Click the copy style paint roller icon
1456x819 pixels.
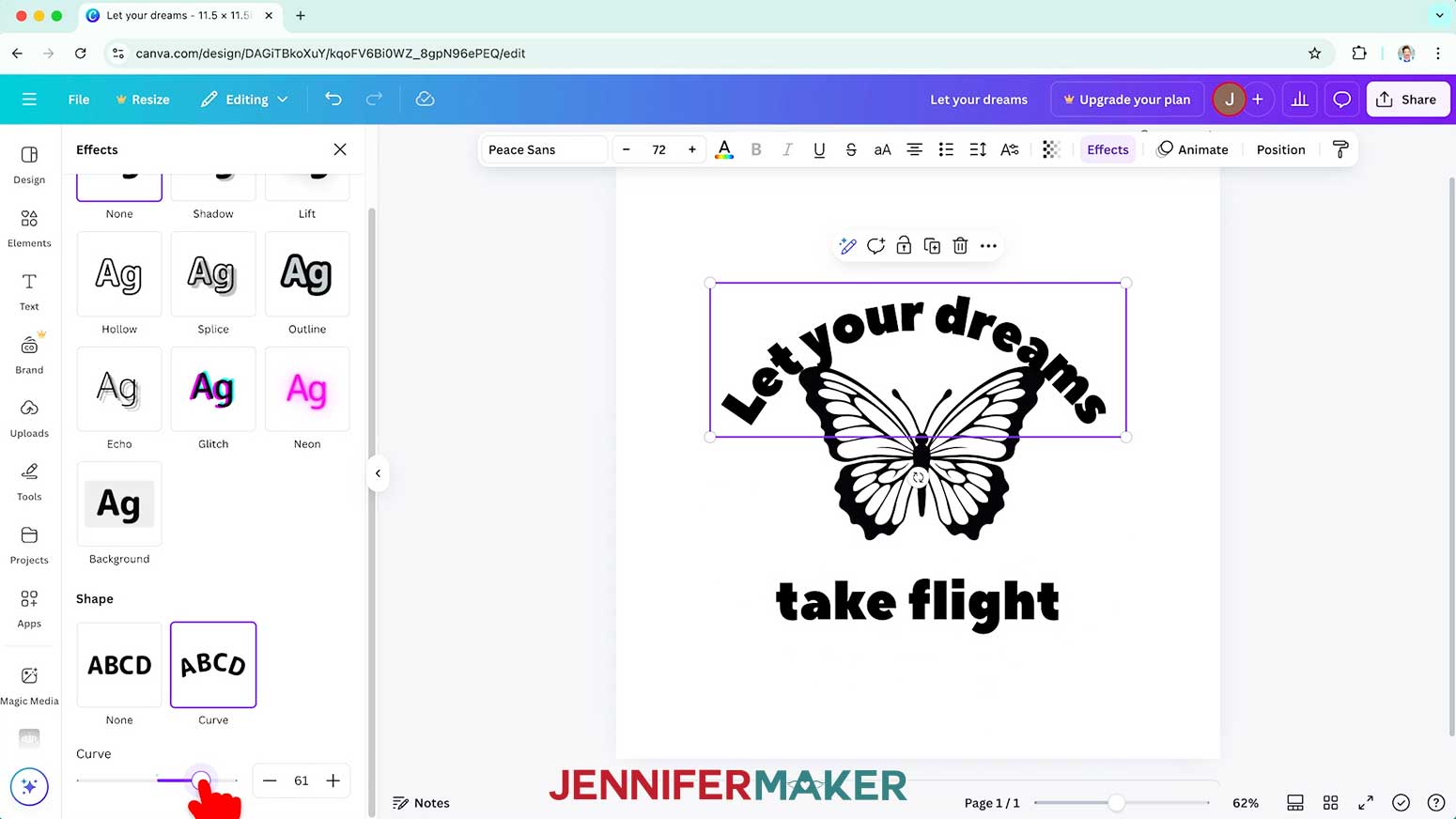click(x=1340, y=149)
